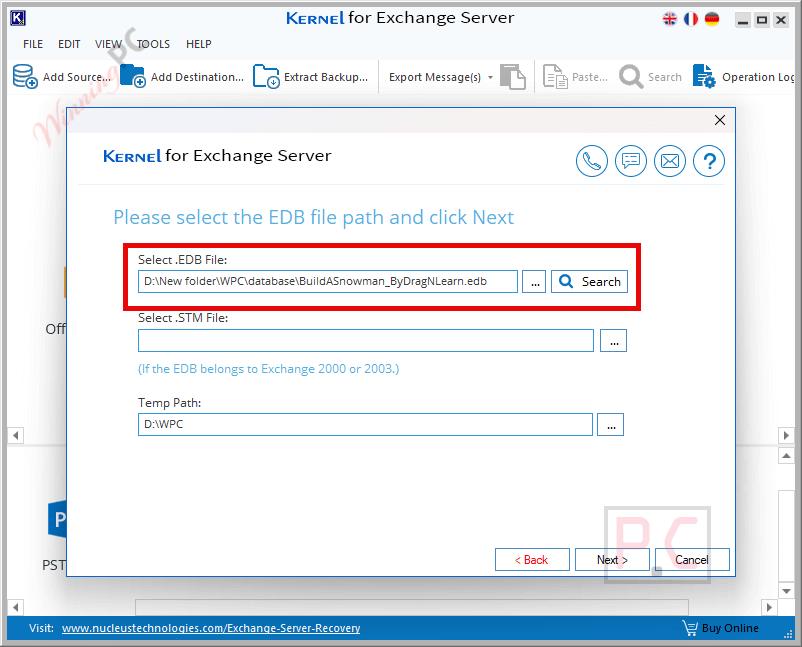Open the EDIT menu
The height and width of the screenshot is (647, 802).
pos(69,44)
